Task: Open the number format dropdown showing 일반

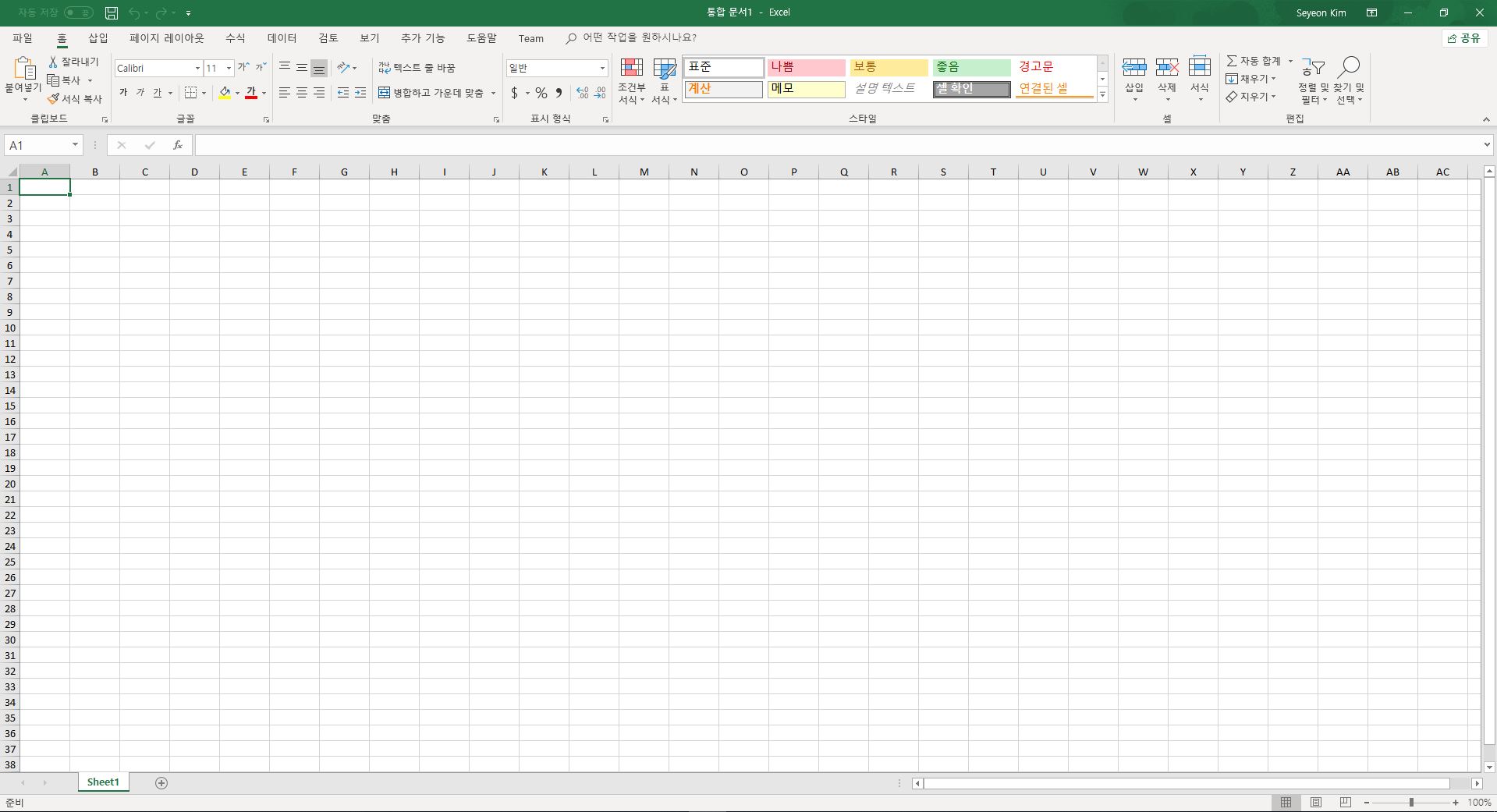Action: click(x=602, y=69)
